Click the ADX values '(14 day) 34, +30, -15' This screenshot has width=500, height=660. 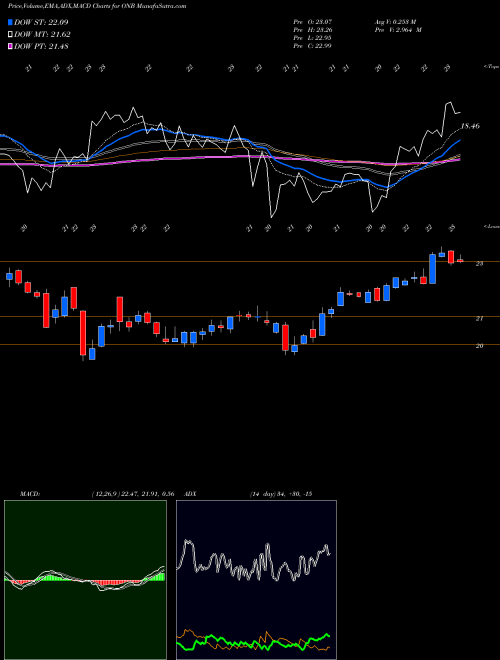(x=281, y=494)
